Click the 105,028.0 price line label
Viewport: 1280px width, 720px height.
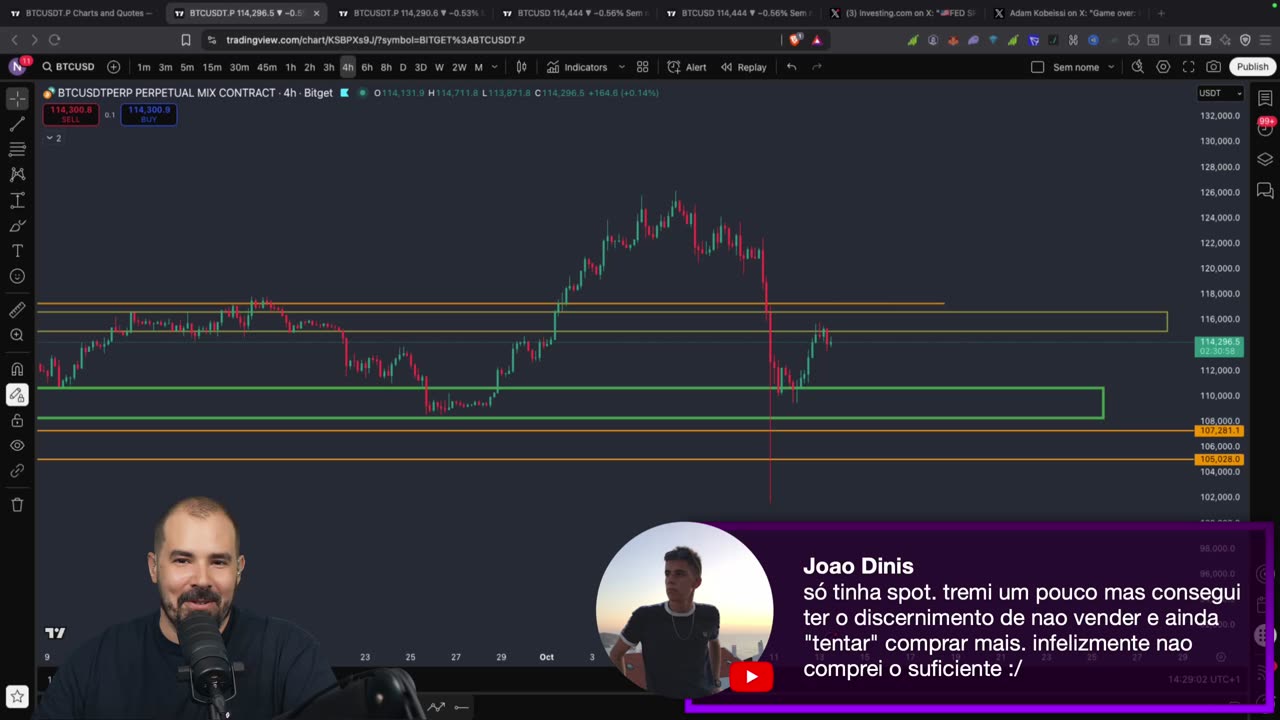[1219, 460]
